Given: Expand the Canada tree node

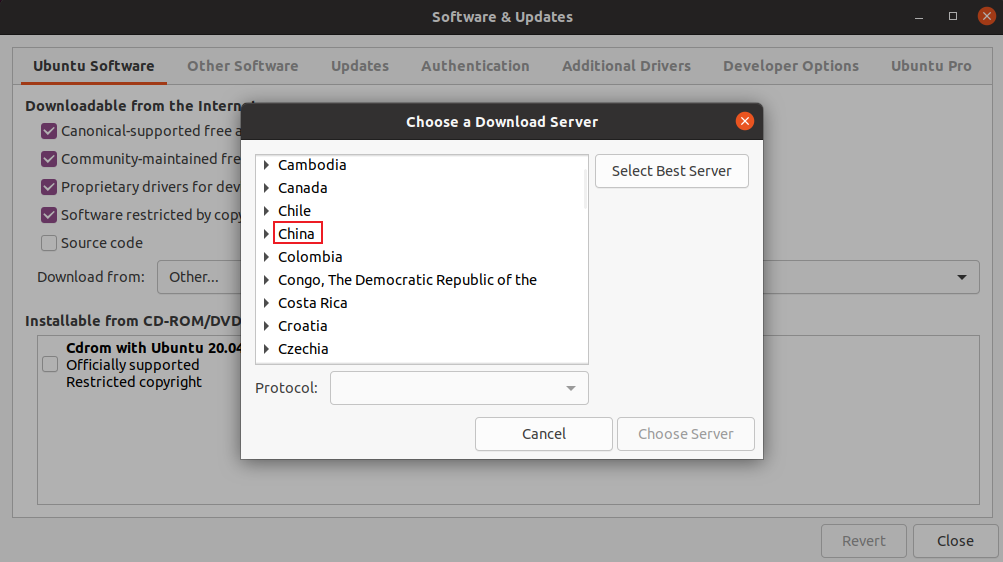Looking at the screenshot, I should pyautogui.click(x=266, y=188).
